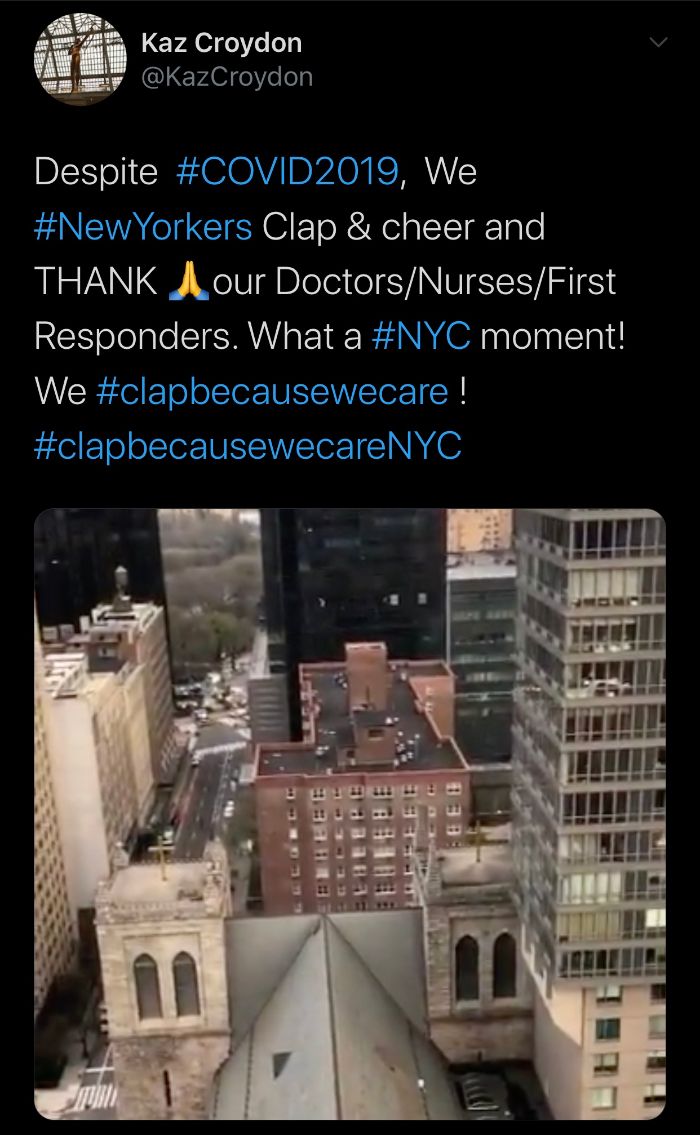The image size is (700, 1135).
Task: Open Kaz Croydon's profile avatar
Action: click(x=80, y=59)
